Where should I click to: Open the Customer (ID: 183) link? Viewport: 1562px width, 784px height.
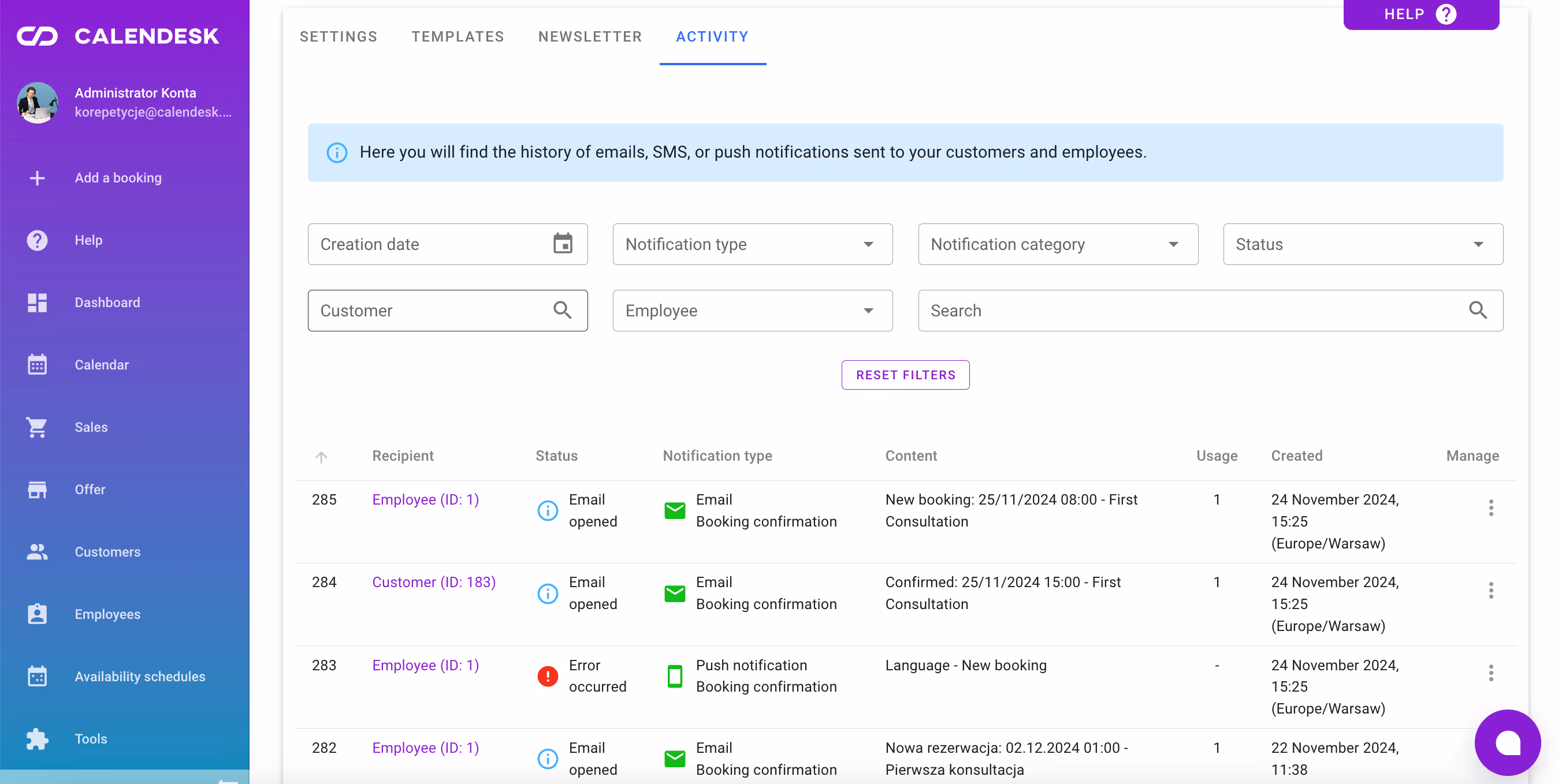point(434,583)
